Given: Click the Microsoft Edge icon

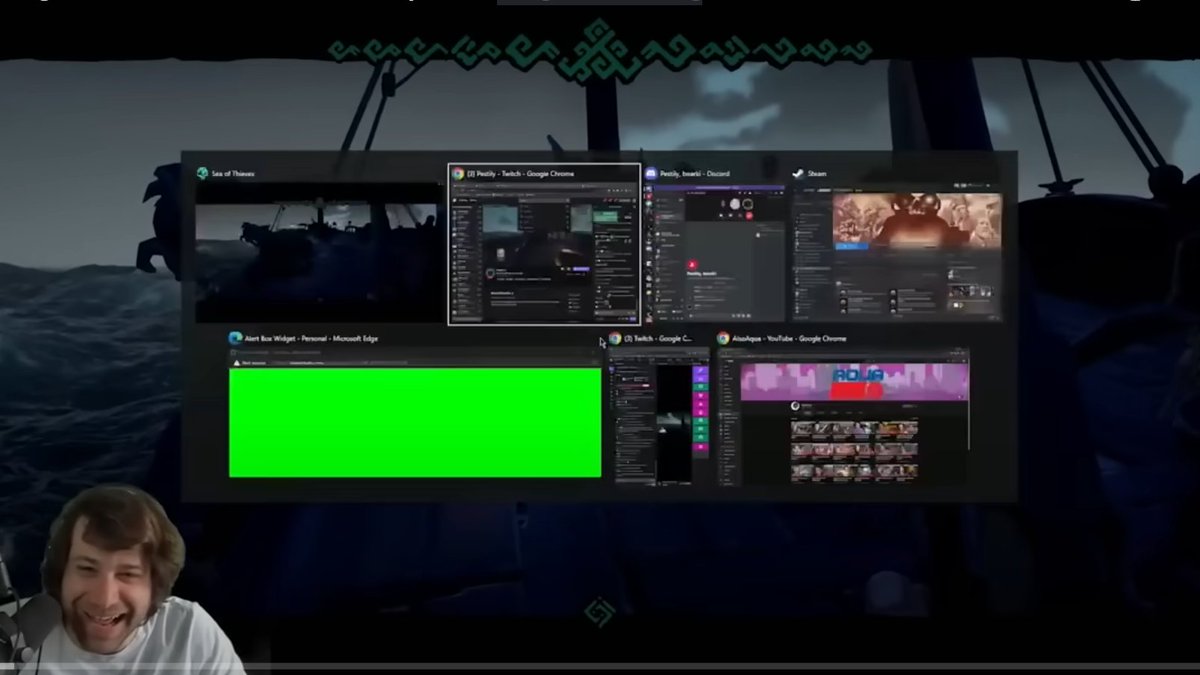Looking at the screenshot, I should click(x=235, y=338).
